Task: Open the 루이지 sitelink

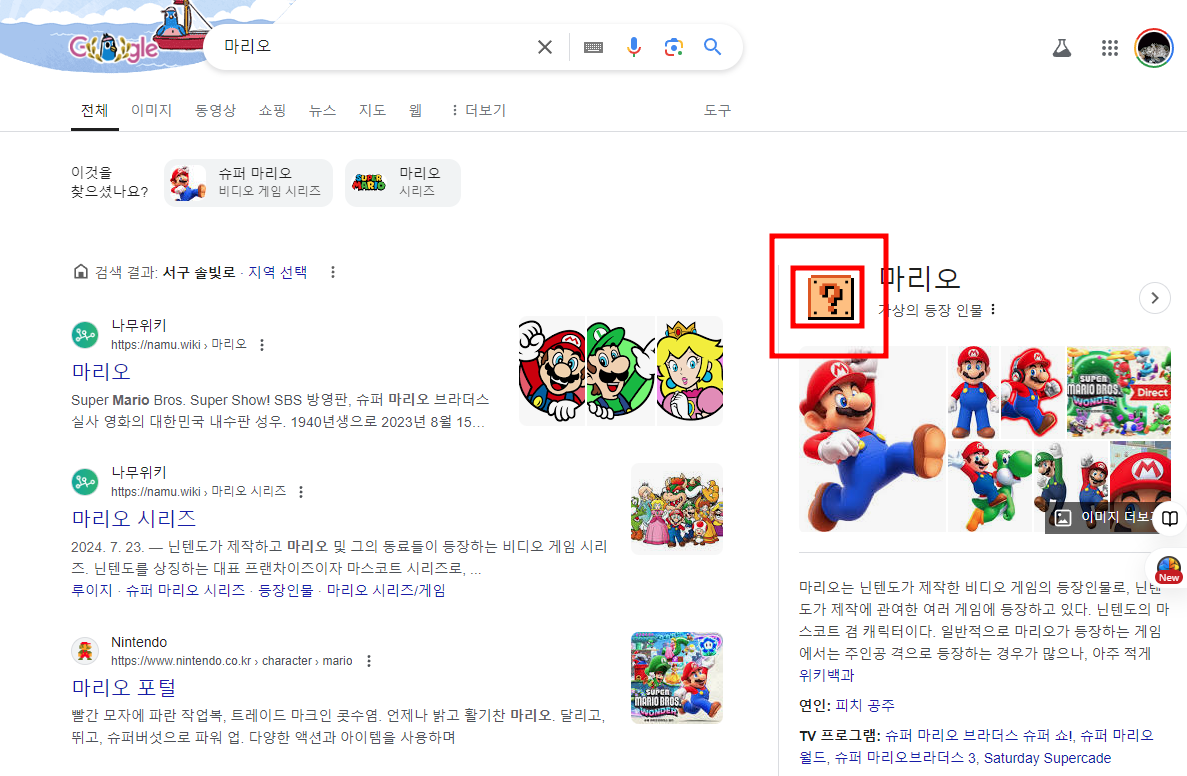Action: pos(92,591)
